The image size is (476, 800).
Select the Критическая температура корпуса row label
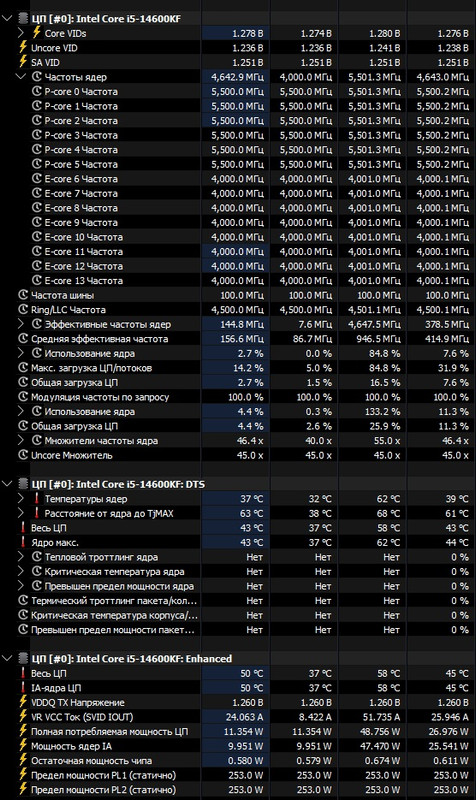pyautogui.click(x=114, y=615)
